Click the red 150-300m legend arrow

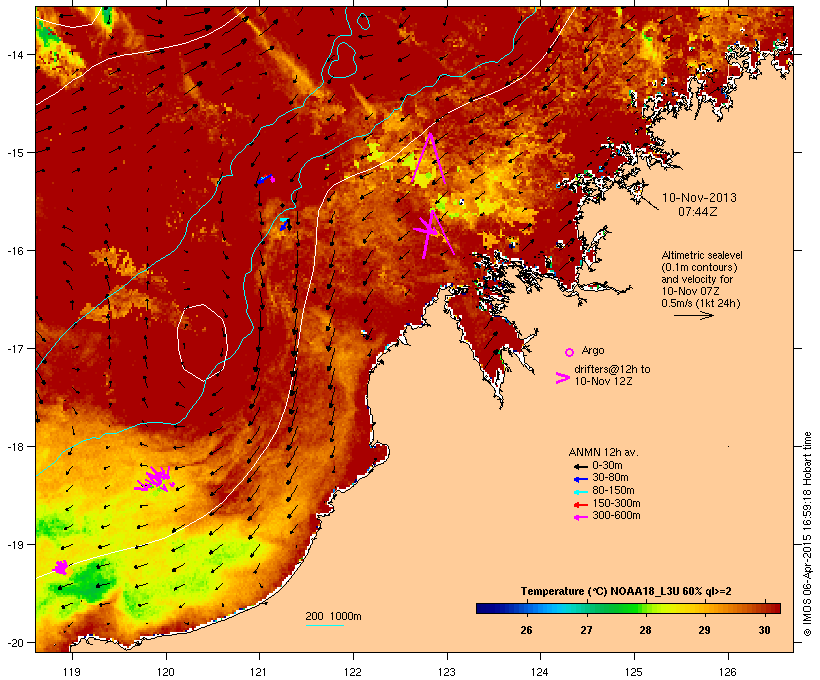click(580, 505)
